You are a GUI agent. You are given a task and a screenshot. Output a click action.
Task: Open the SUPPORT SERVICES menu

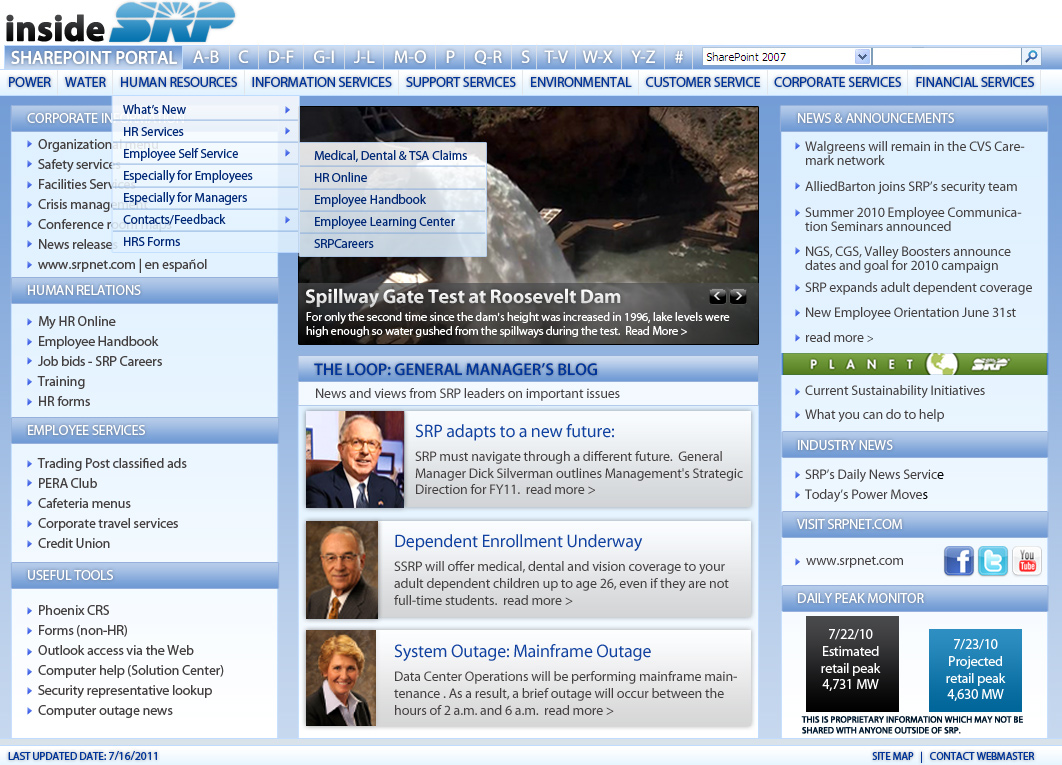tap(461, 82)
